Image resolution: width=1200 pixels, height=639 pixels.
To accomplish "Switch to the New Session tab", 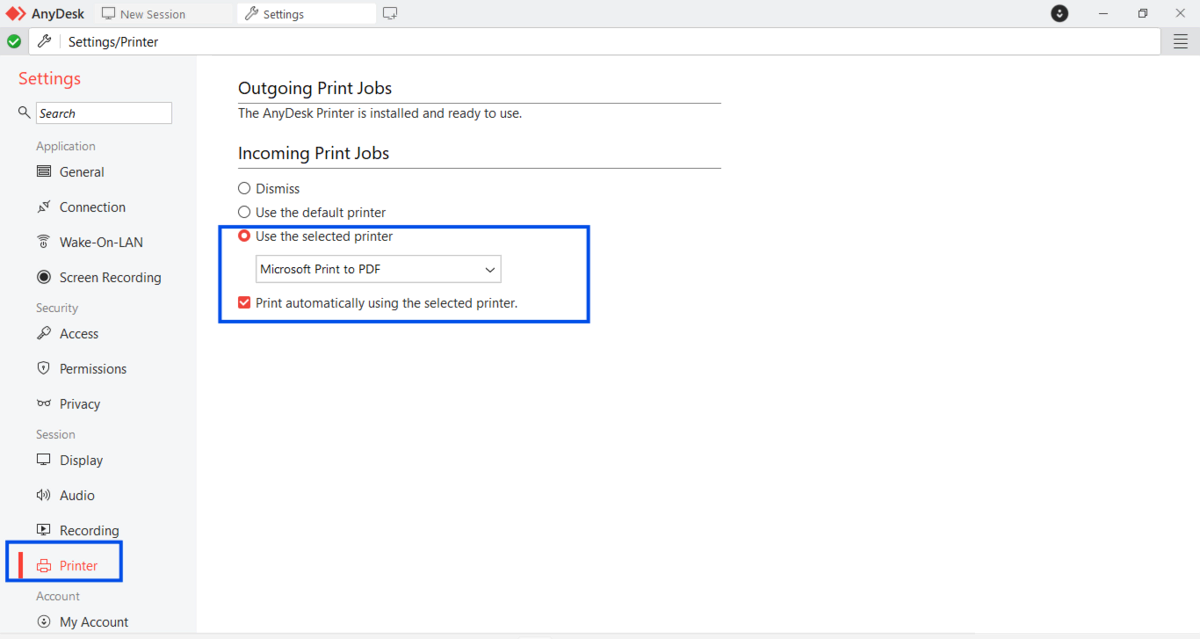I will [x=152, y=14].
